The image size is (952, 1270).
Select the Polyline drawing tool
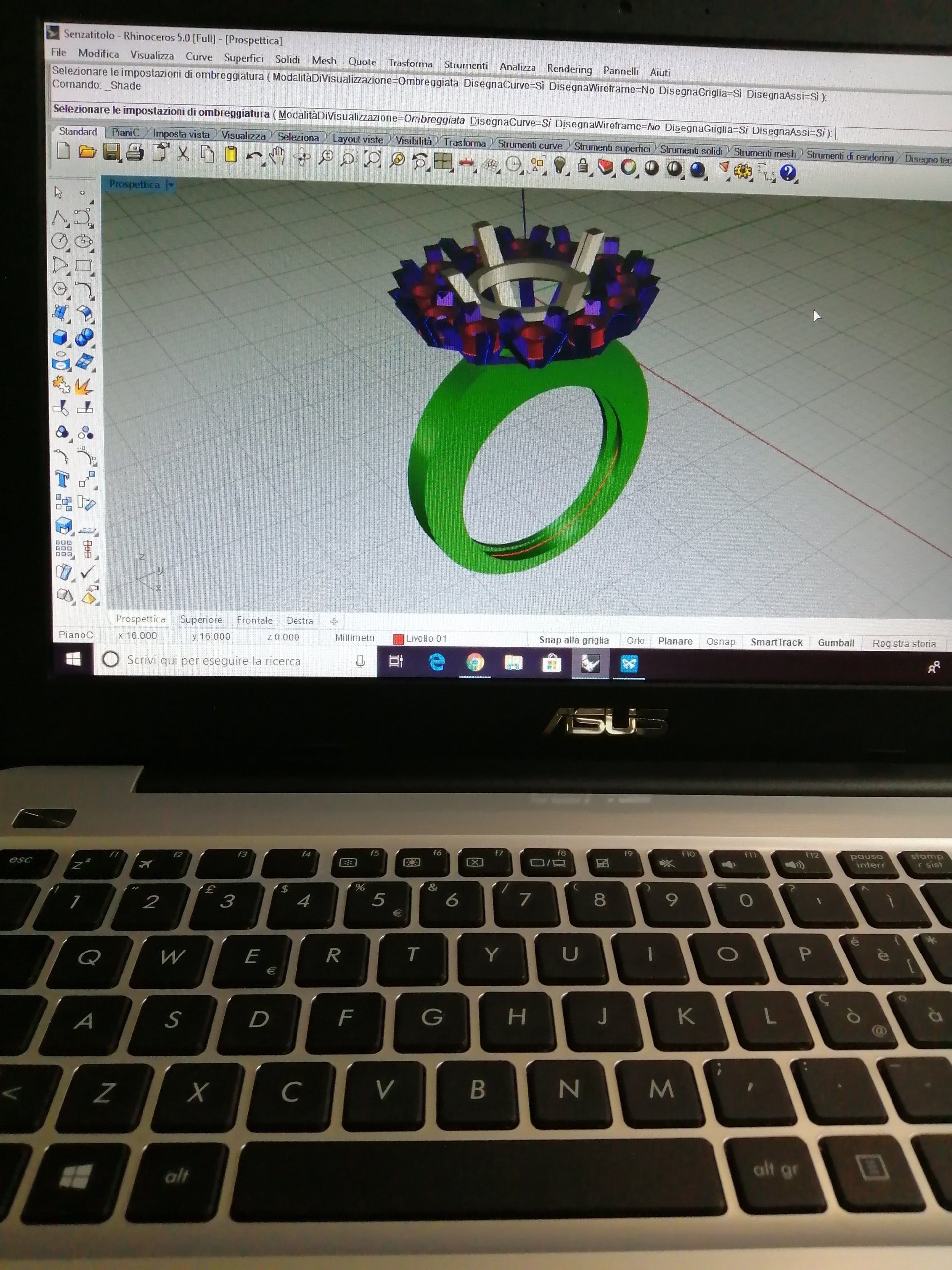pos(59,217)
